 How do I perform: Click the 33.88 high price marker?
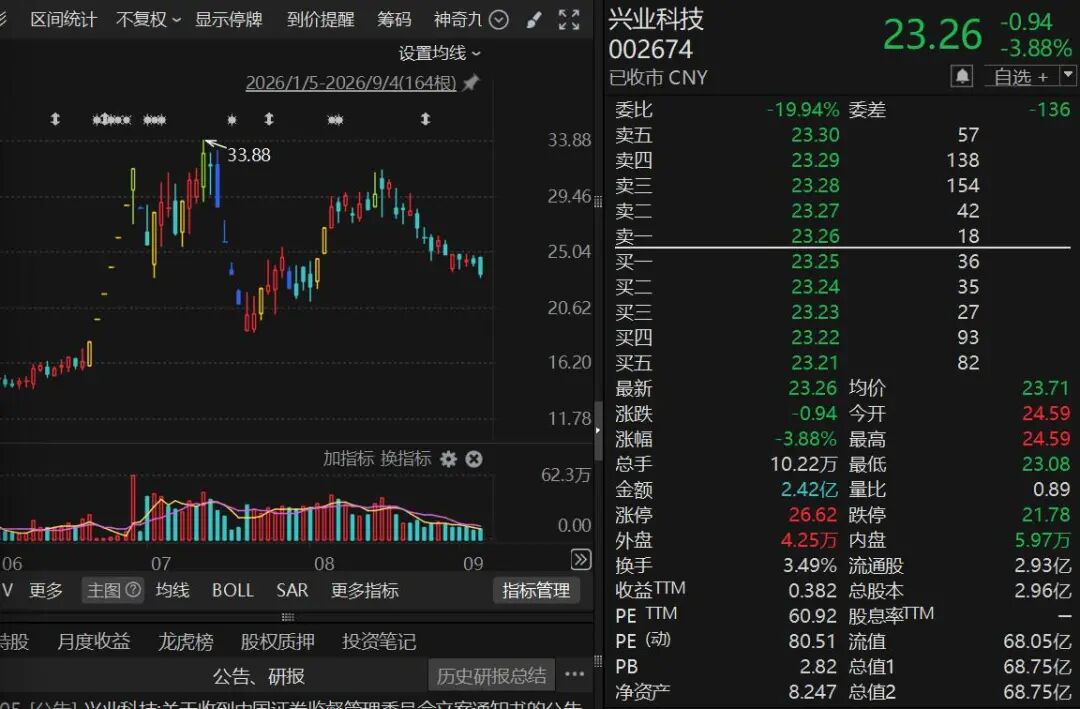(249, 155)
